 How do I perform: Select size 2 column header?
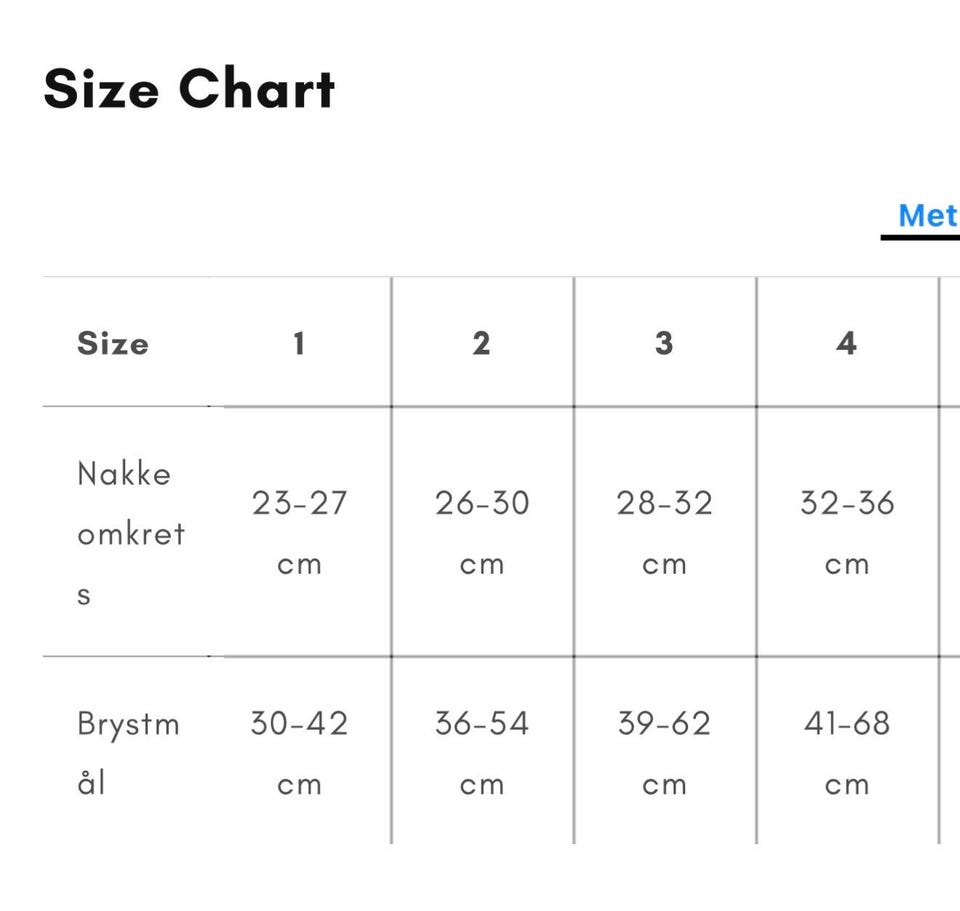[x=481, y=343]
